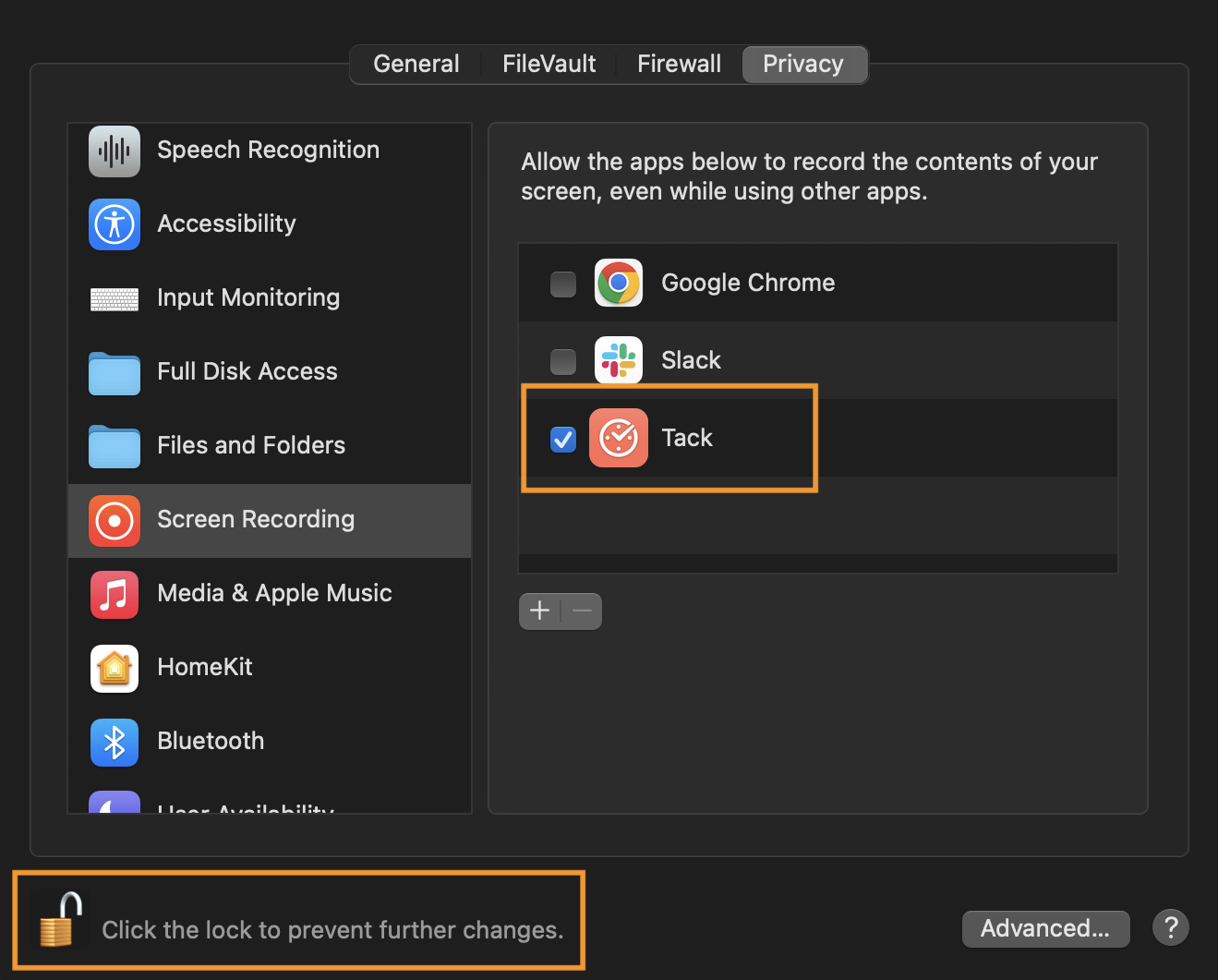Click the Bluetooth icon in sidebar
This screenshot has height=980, width=1218.
tap(115, 743)
